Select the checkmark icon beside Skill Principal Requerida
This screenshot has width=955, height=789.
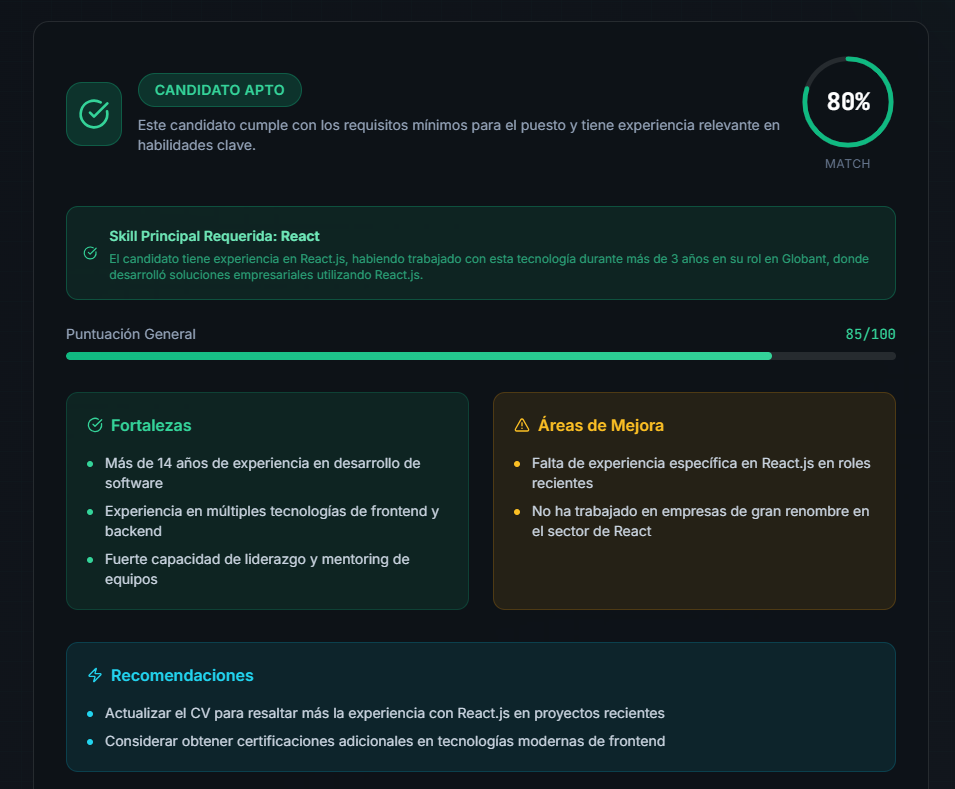[90, 253]
